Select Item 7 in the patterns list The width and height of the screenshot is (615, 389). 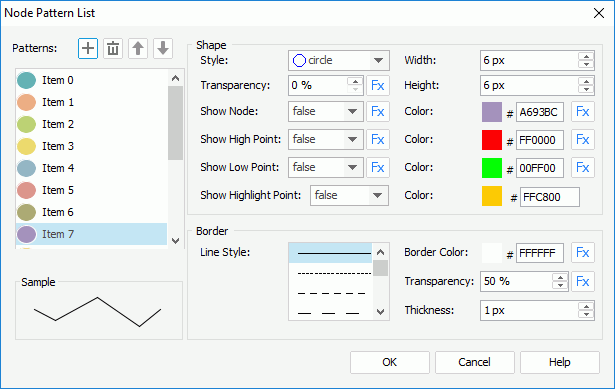[x=91, y=234]
